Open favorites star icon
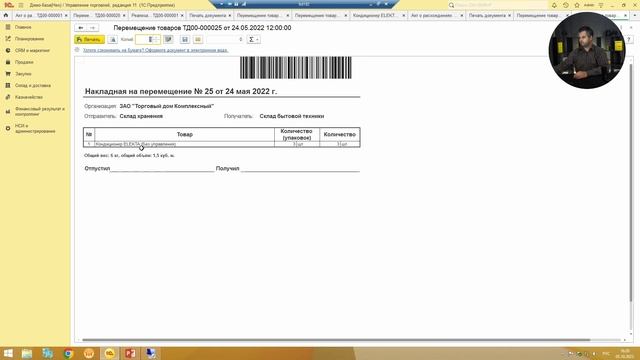The width and height of the screenshot is (640, 360). tap(577, 5)
